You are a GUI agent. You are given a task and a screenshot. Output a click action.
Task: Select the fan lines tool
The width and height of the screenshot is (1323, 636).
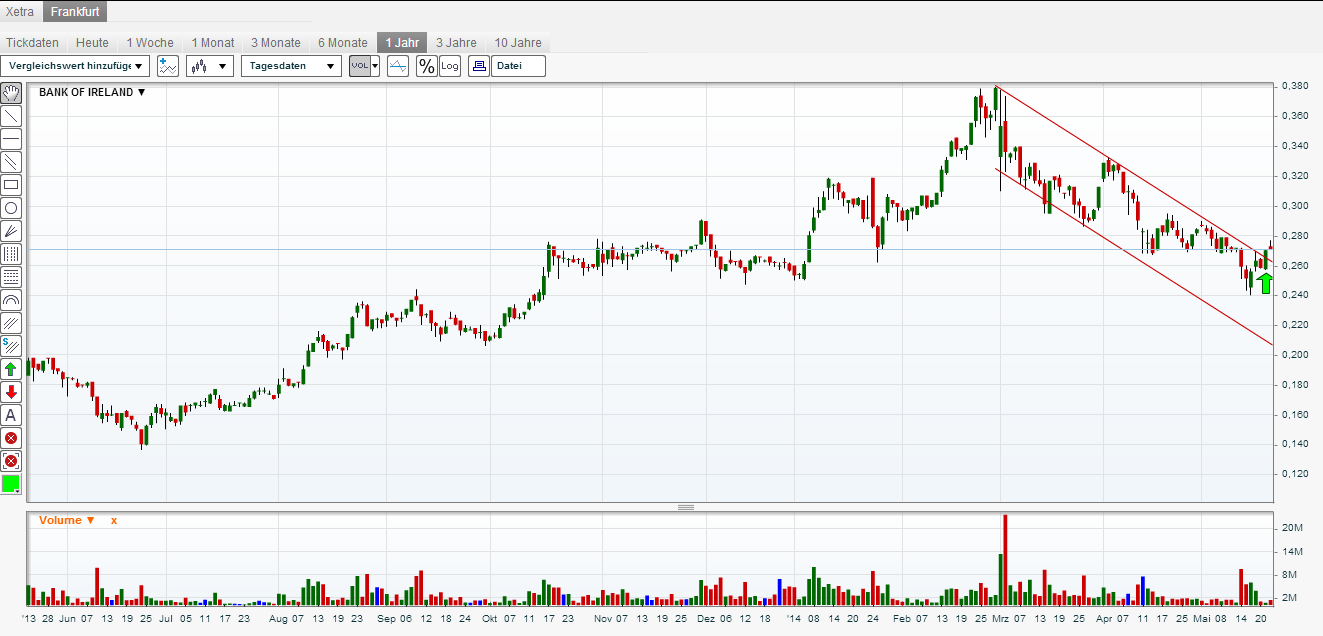11,231
